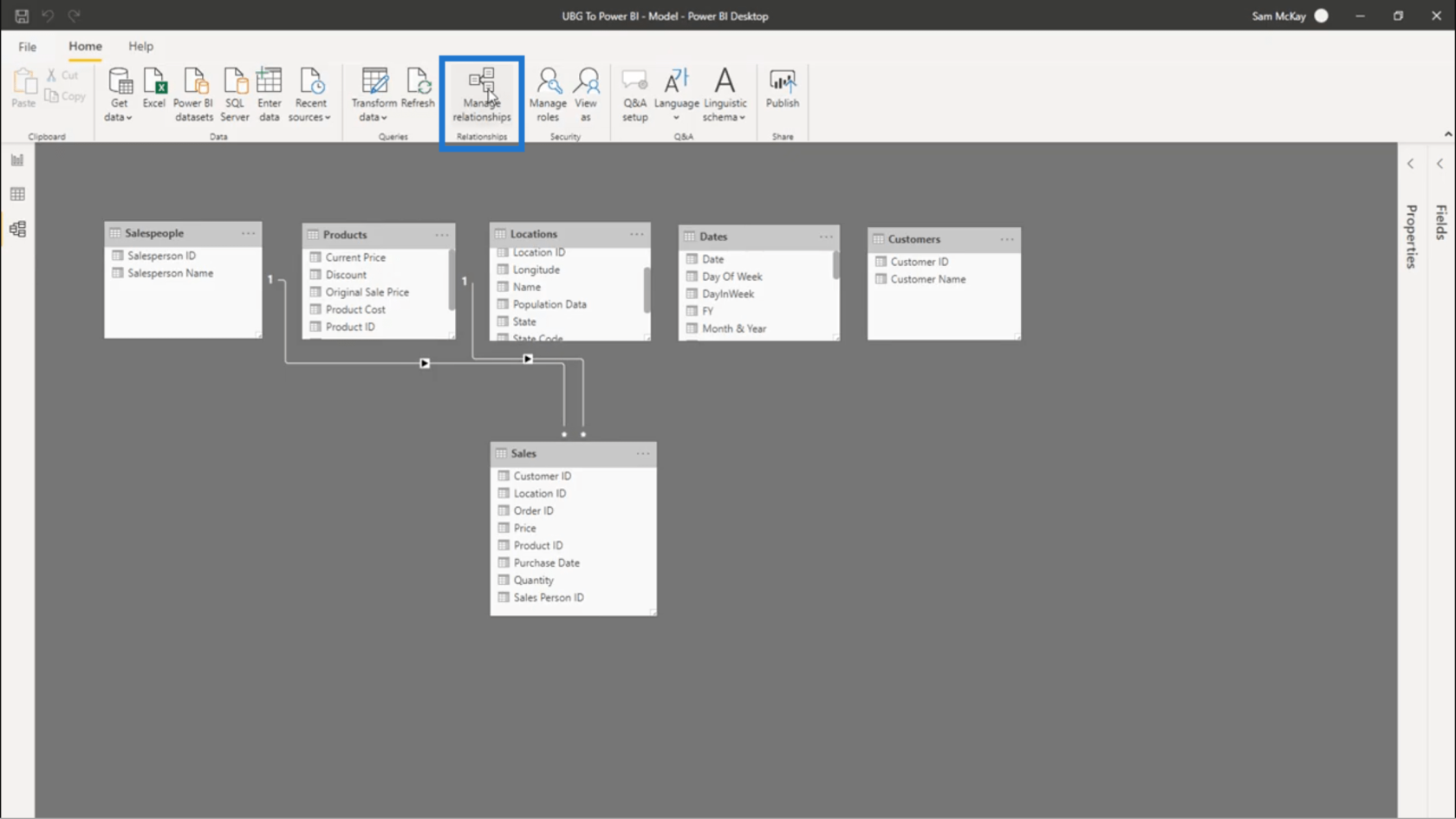Screen dimensions: 1456x819
Task: Open Manage relationships dialog
Action: coord(482,94)
